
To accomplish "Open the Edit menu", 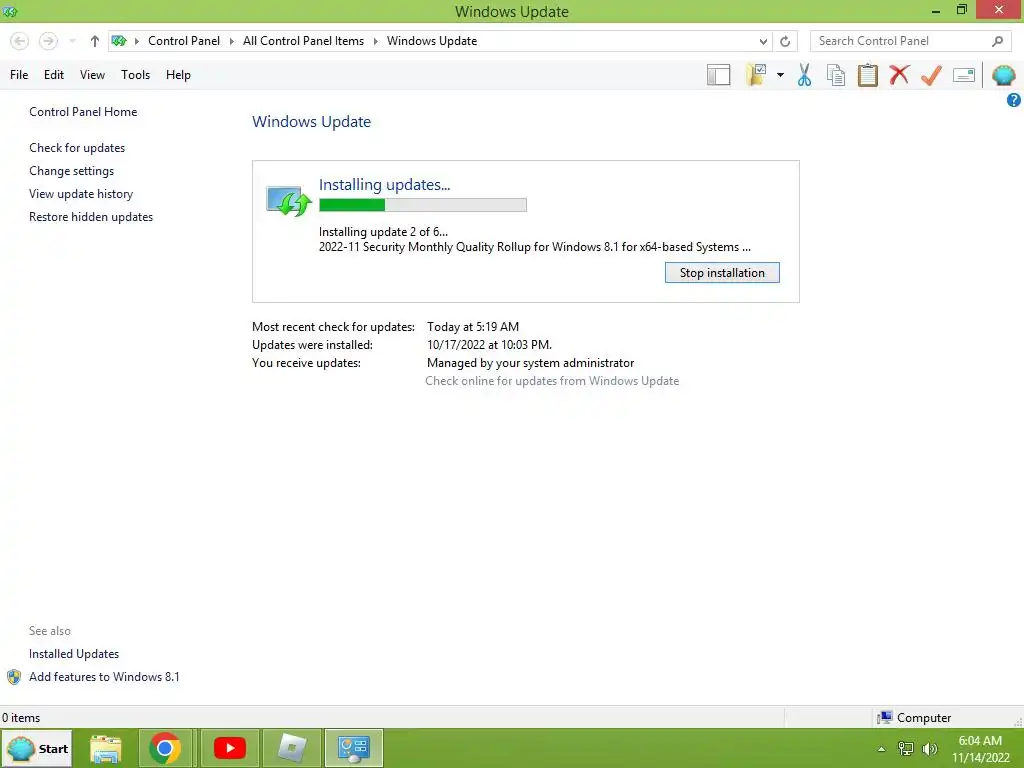I will point(54,75).
